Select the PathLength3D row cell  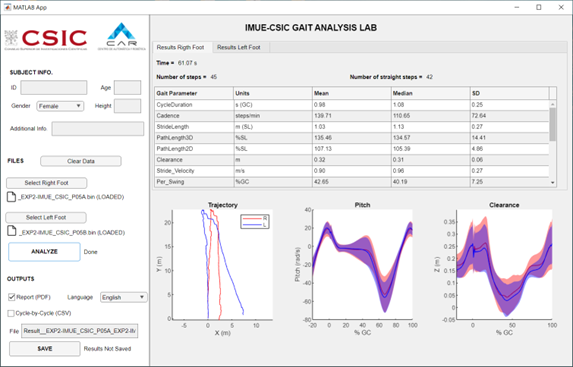[x=194, y=138]
